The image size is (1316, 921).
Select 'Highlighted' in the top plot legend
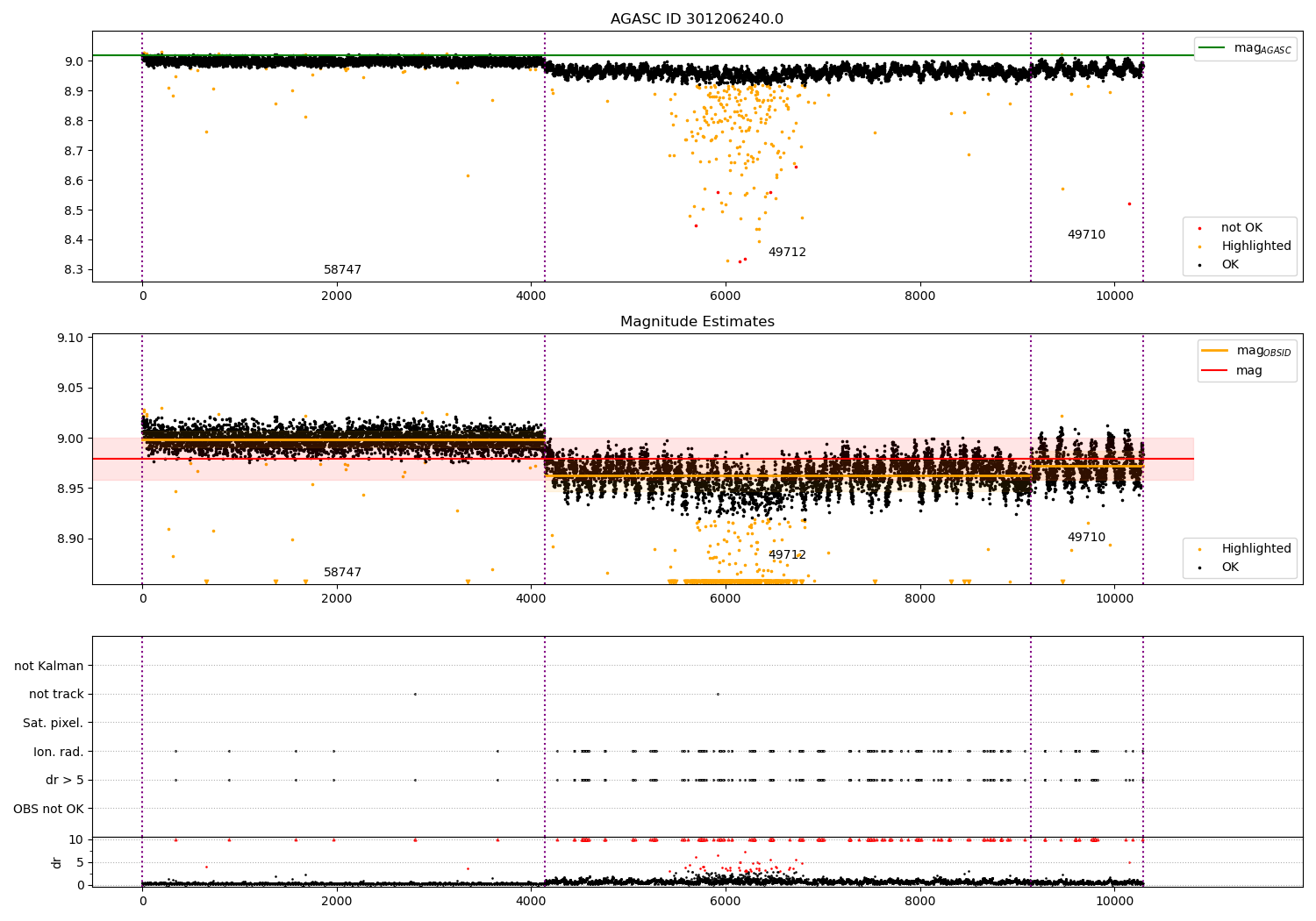pyautogui.click(x=1256, y=246)
